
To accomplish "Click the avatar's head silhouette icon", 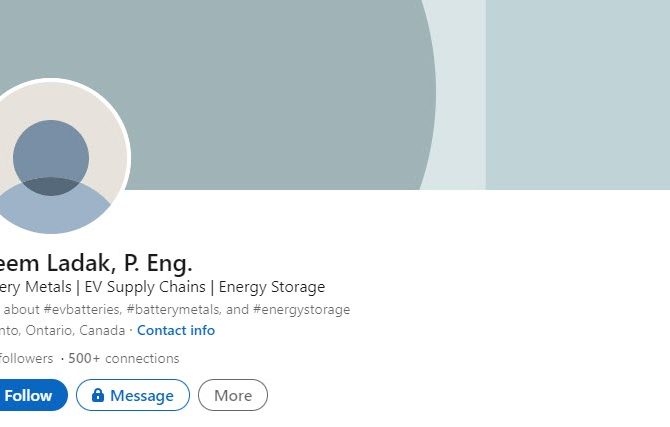I will (51, 157).
